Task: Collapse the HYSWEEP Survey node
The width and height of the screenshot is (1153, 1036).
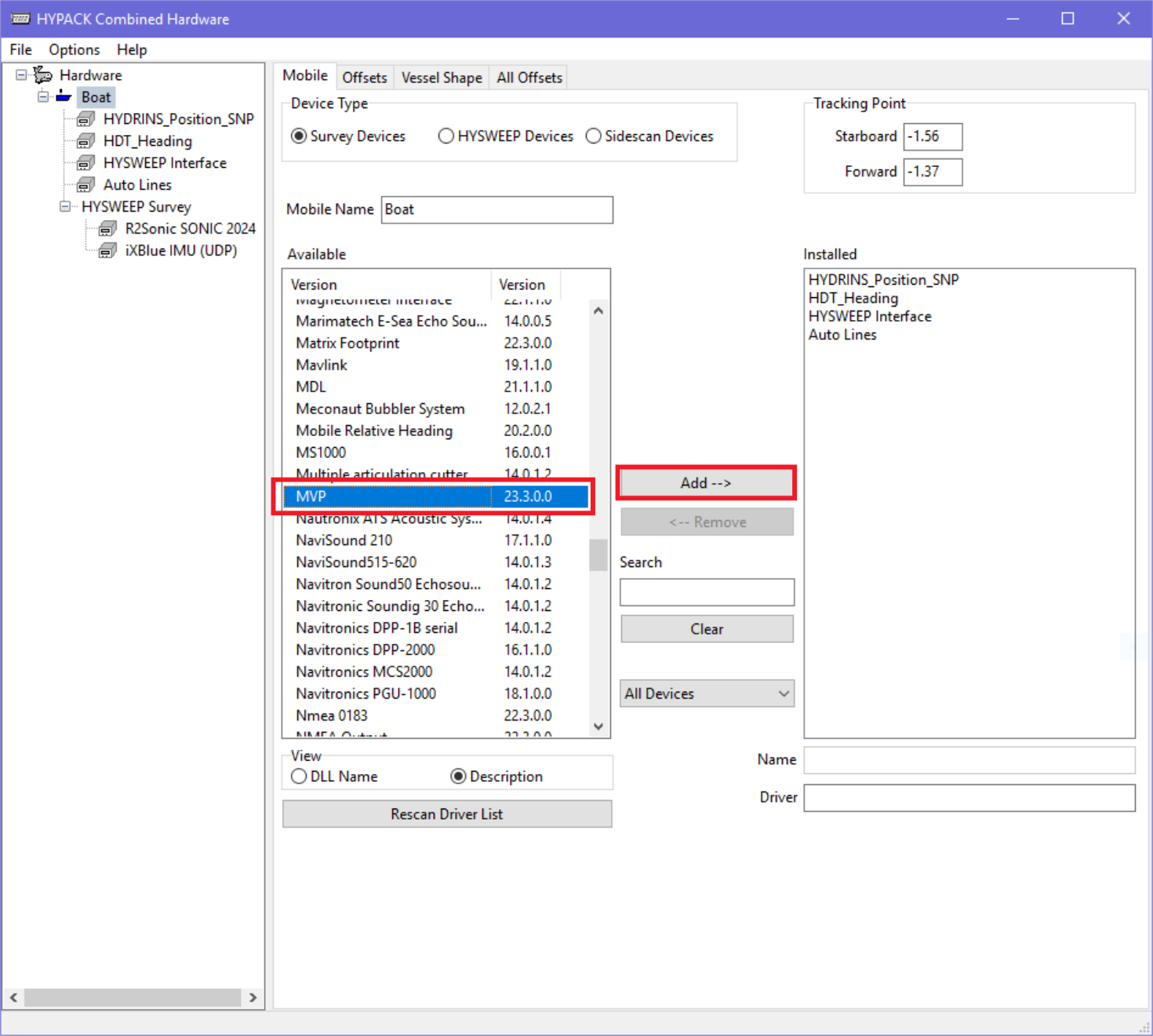Action: pos(65,207)
